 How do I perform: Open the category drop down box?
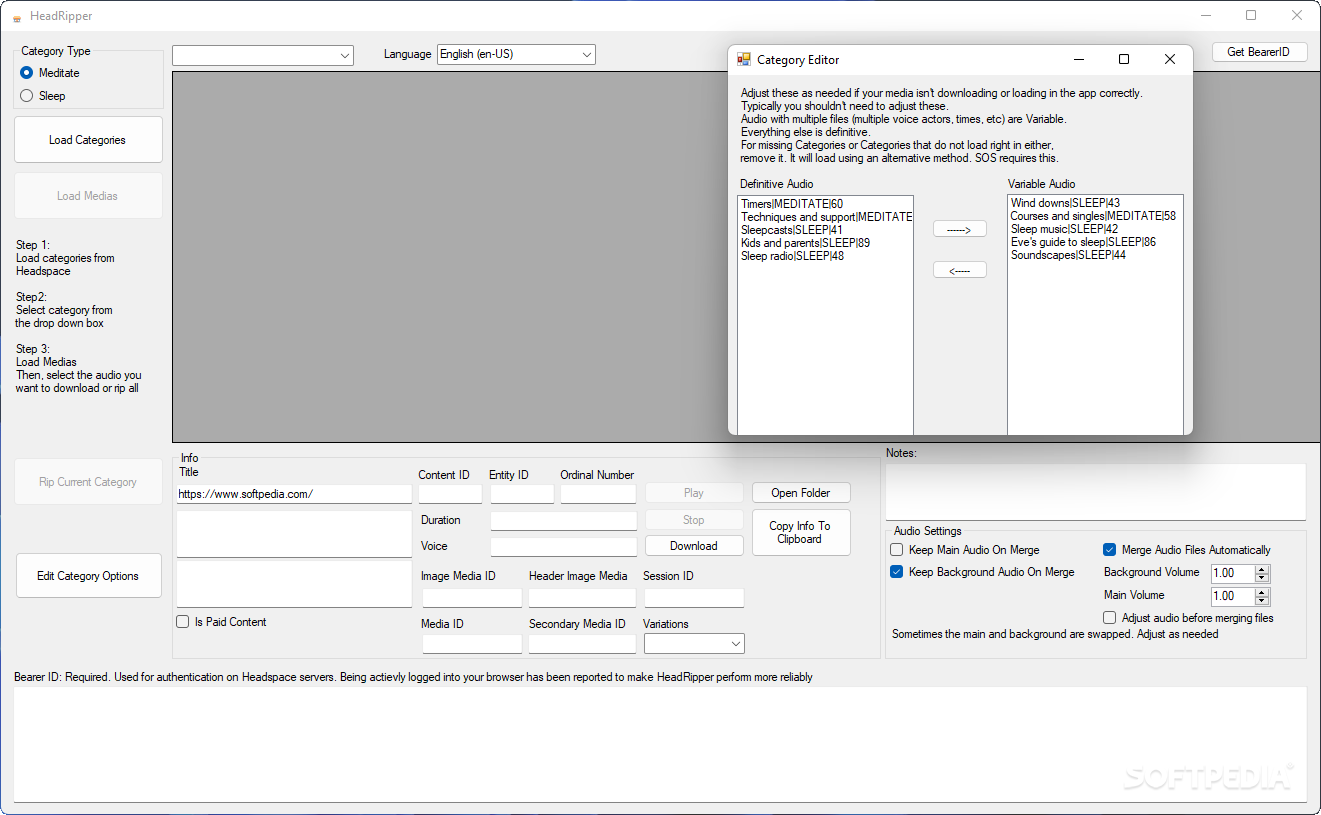(x=263, y=55)
